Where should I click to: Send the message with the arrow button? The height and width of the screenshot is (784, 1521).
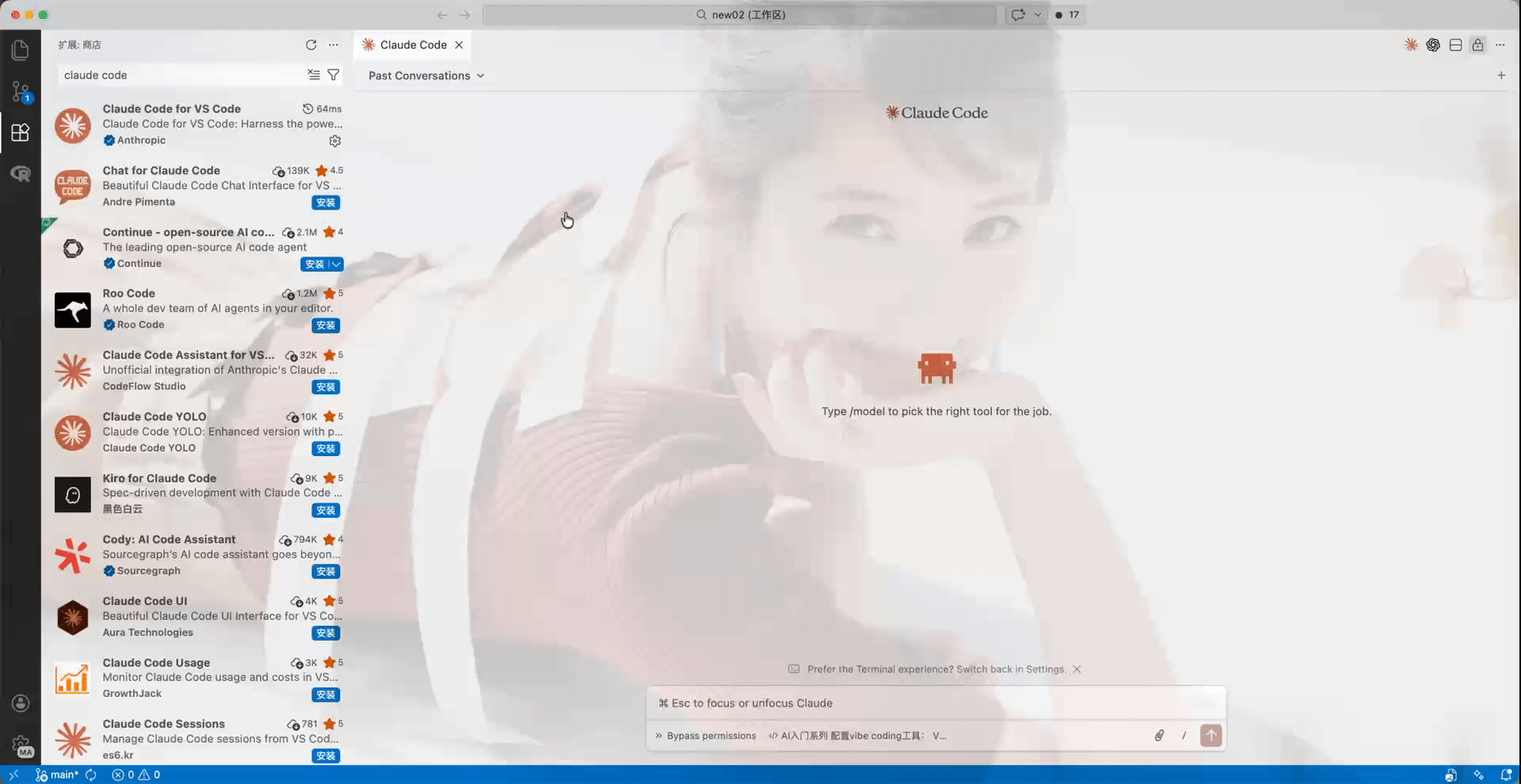[x=1210, y=736]
